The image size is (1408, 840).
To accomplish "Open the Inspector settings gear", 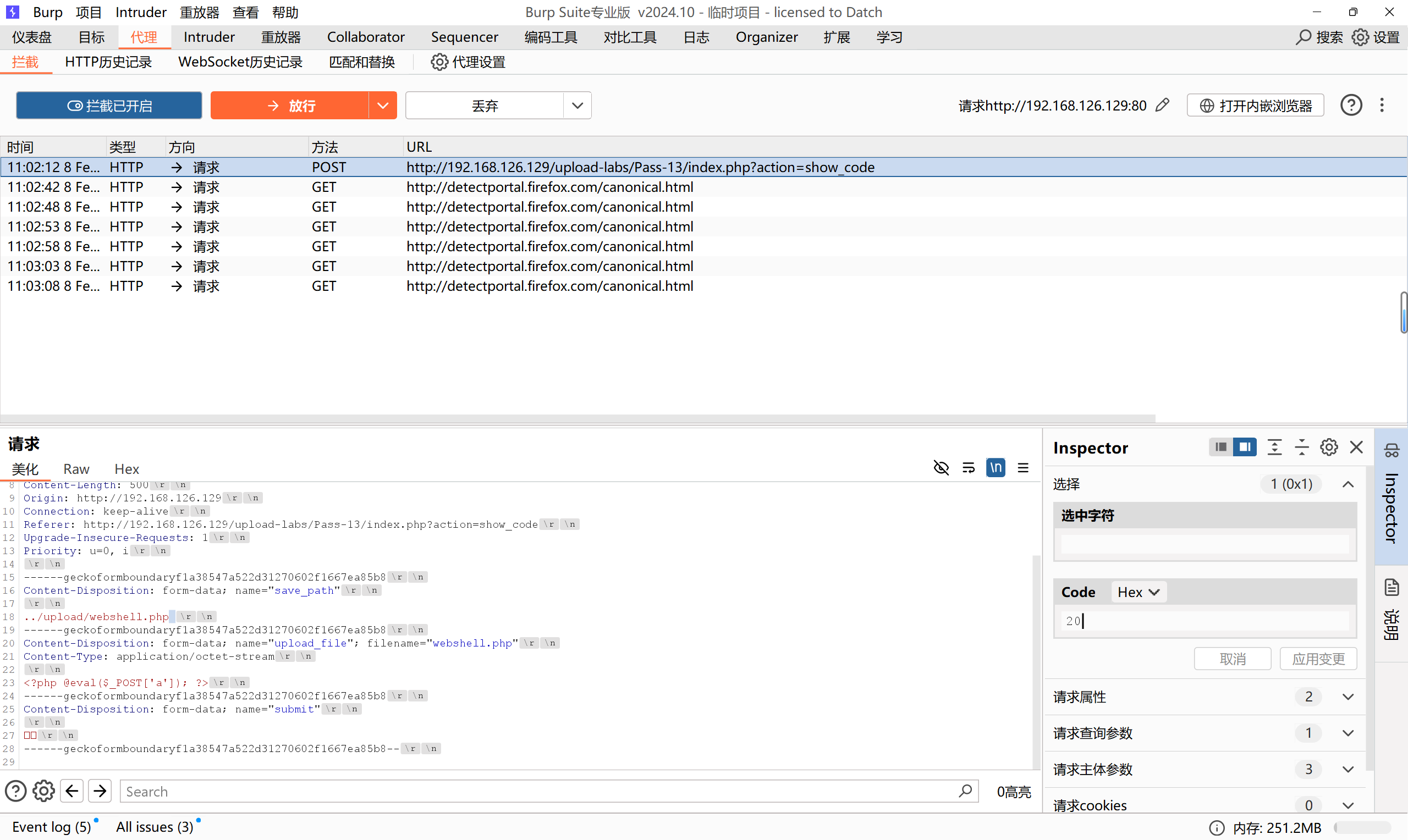I will click(1329, 447).
